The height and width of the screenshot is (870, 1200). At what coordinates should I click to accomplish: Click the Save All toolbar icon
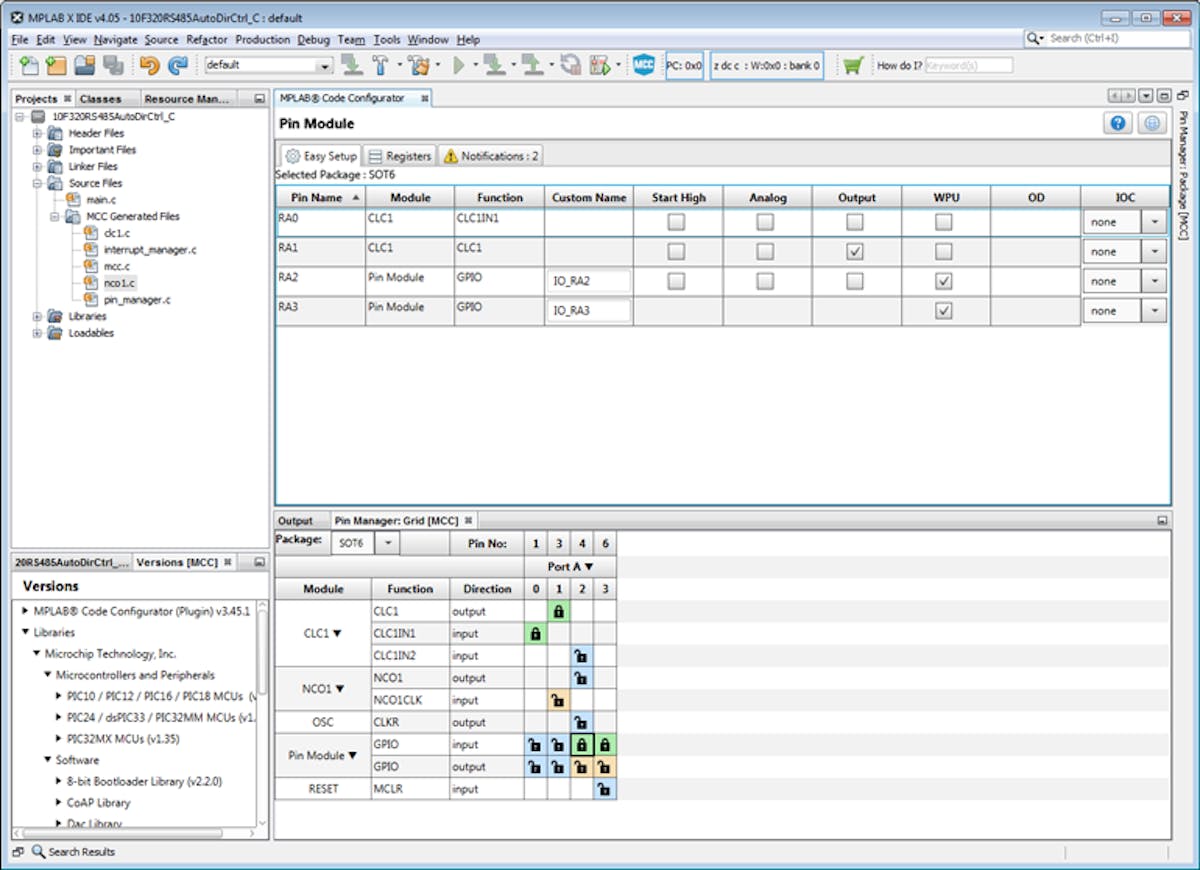click(x=113, y=66)
